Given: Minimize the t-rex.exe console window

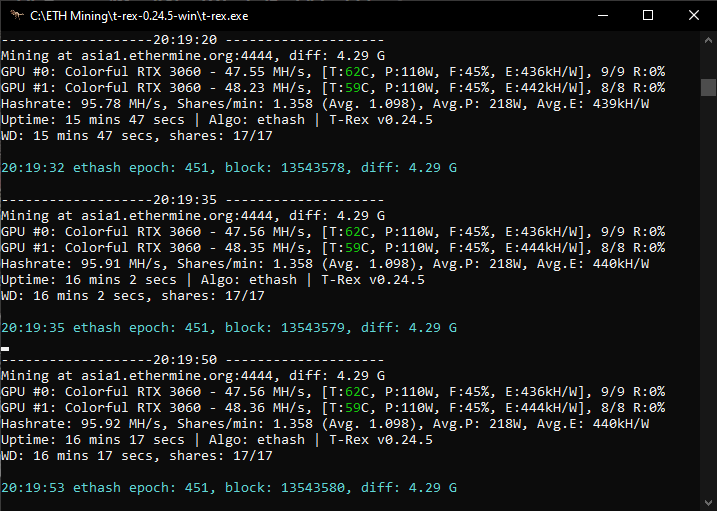Looking at the screenshot, I should (603, 16).
